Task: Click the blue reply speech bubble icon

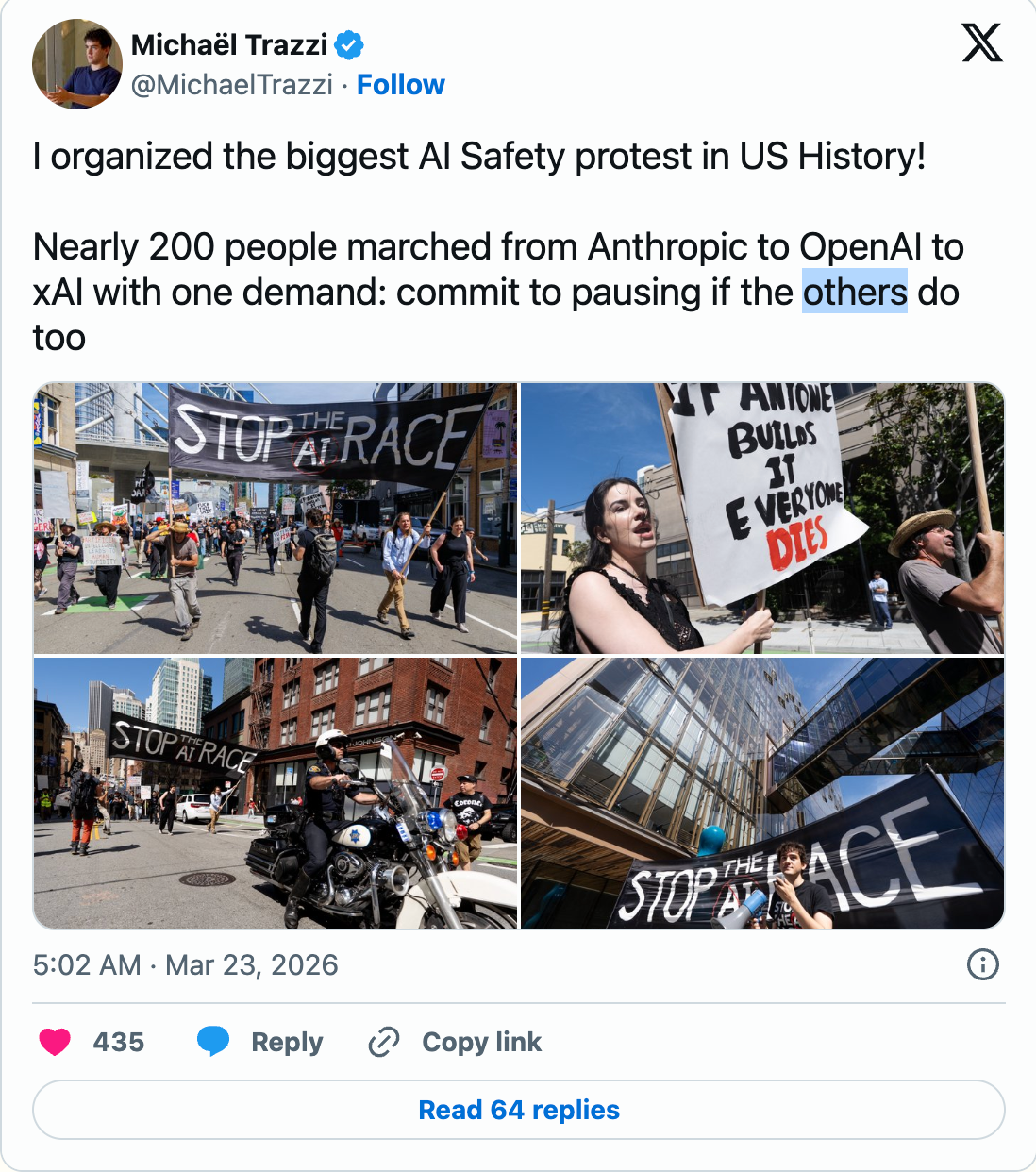Action: [213, 1041]
